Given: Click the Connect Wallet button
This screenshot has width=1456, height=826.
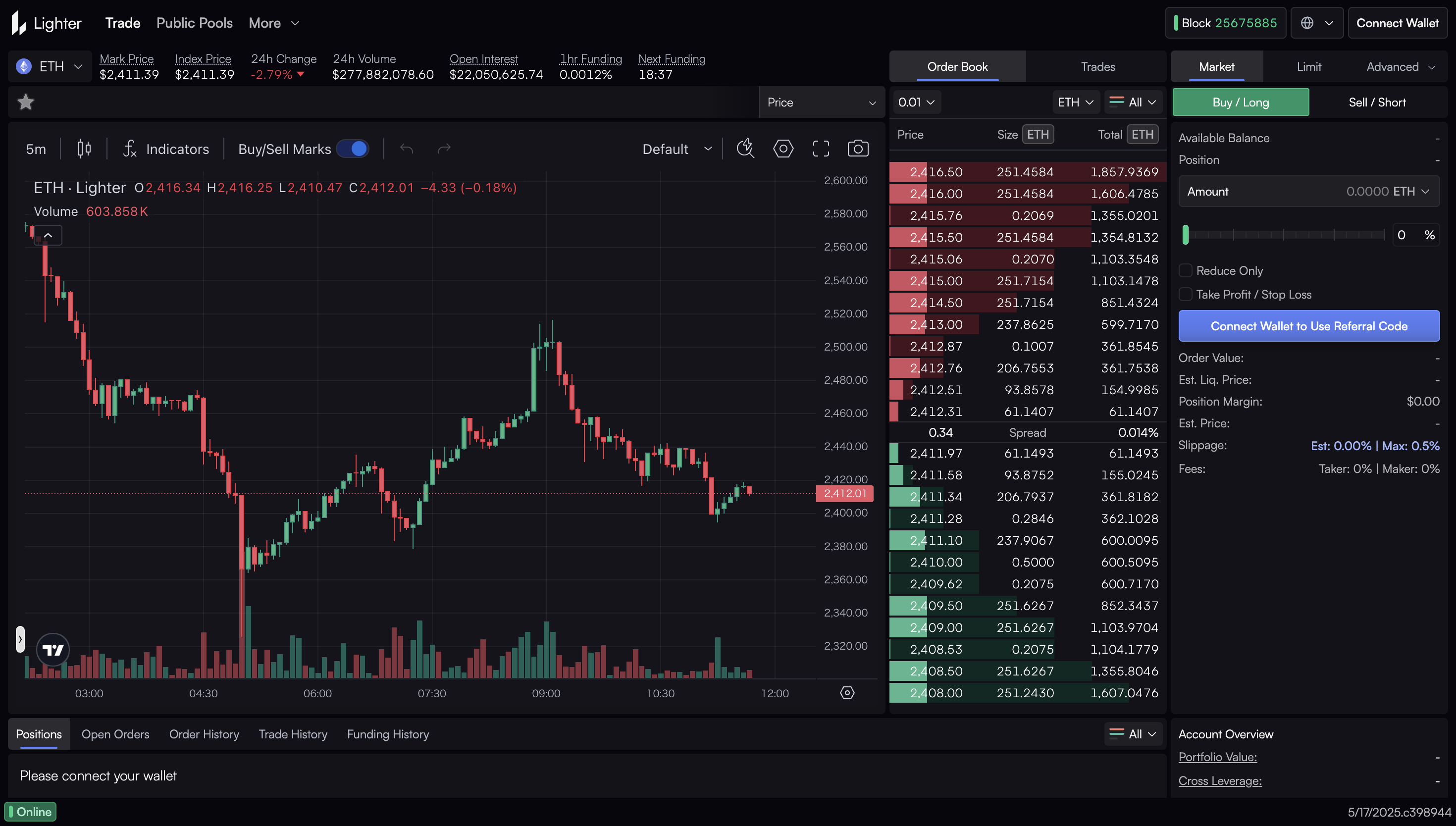Looking at the screenshot, I should (x=1397, y=23).
